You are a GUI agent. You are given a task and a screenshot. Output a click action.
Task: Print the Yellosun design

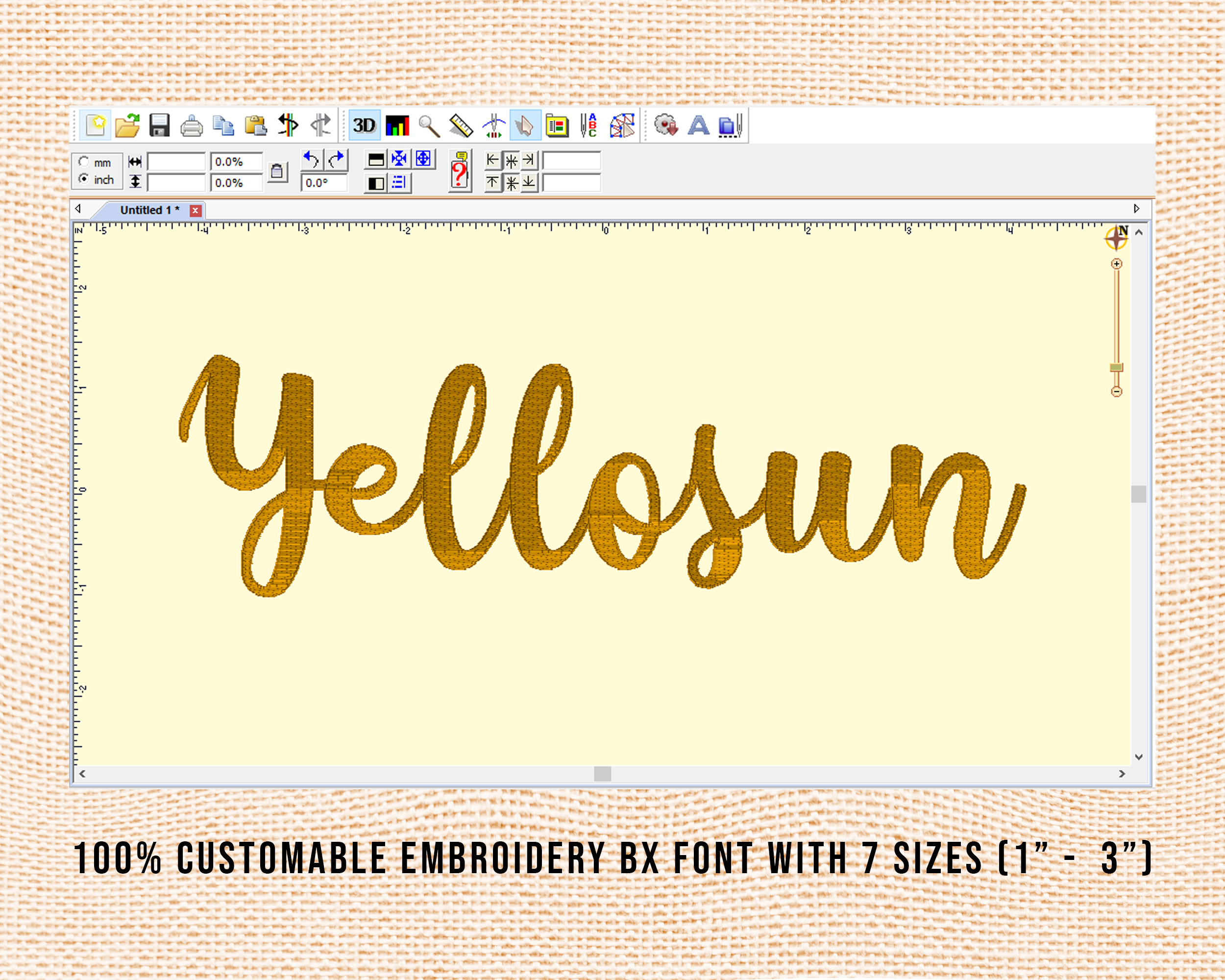192,126
